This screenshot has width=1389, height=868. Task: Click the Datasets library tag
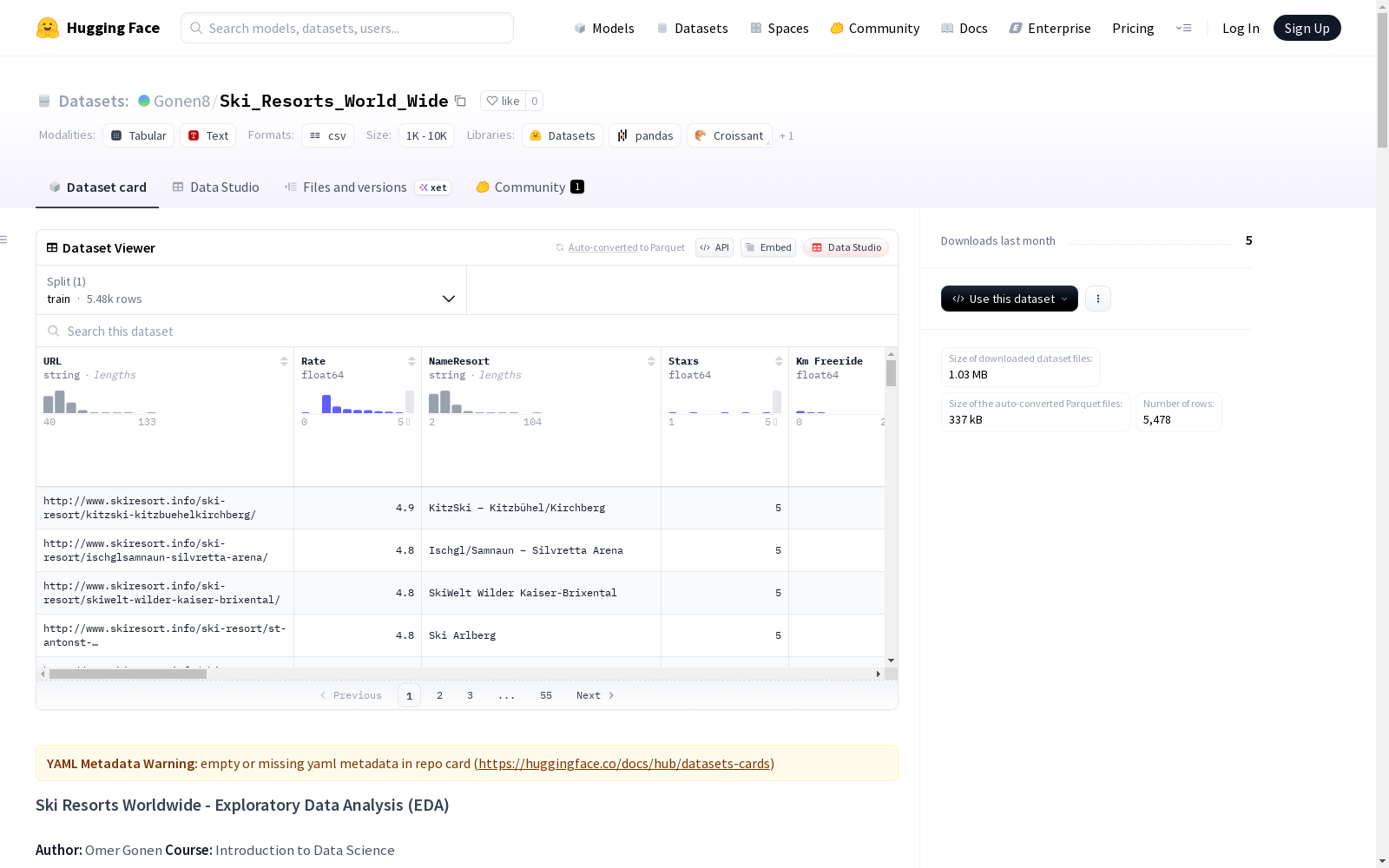[x=563, y=135]
